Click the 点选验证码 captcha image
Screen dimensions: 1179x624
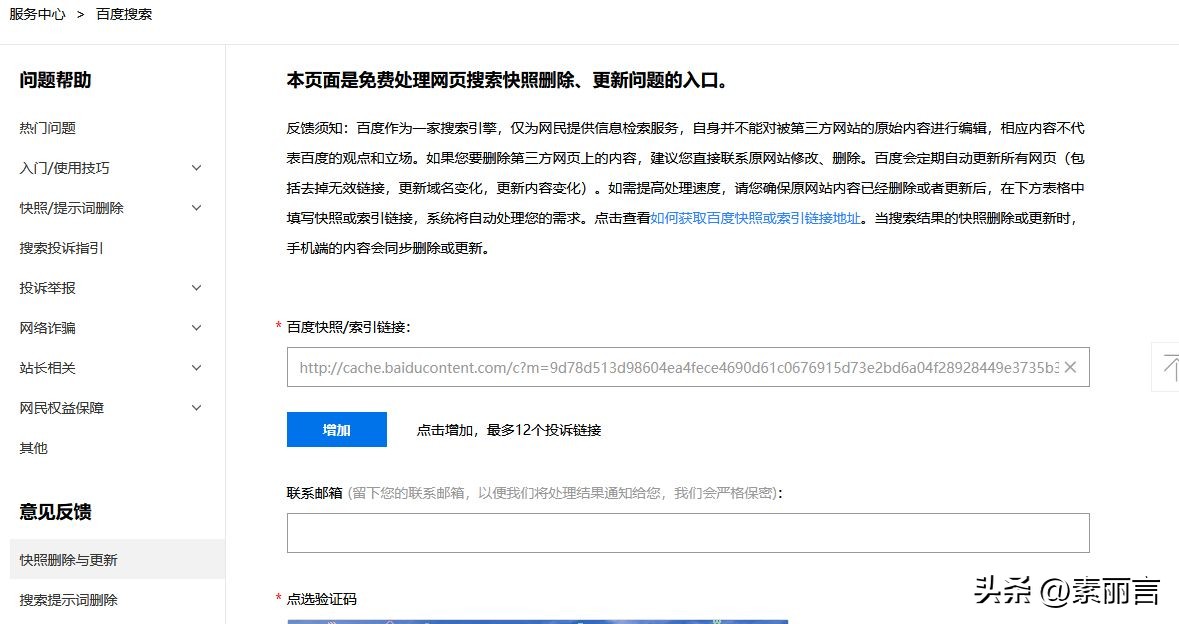538,620
